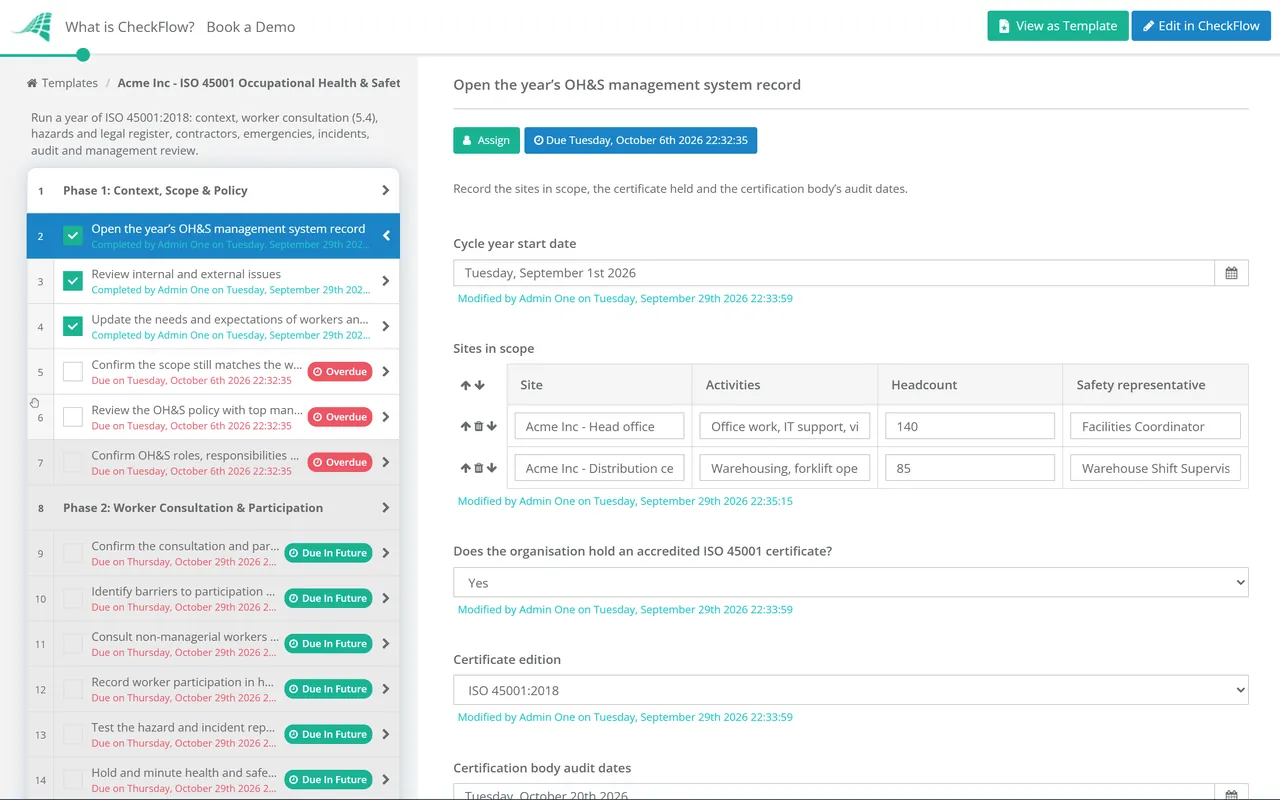The image size is (1280, 800).
Task: Delete the Acme Inc - Head office row
Action: 478,426
